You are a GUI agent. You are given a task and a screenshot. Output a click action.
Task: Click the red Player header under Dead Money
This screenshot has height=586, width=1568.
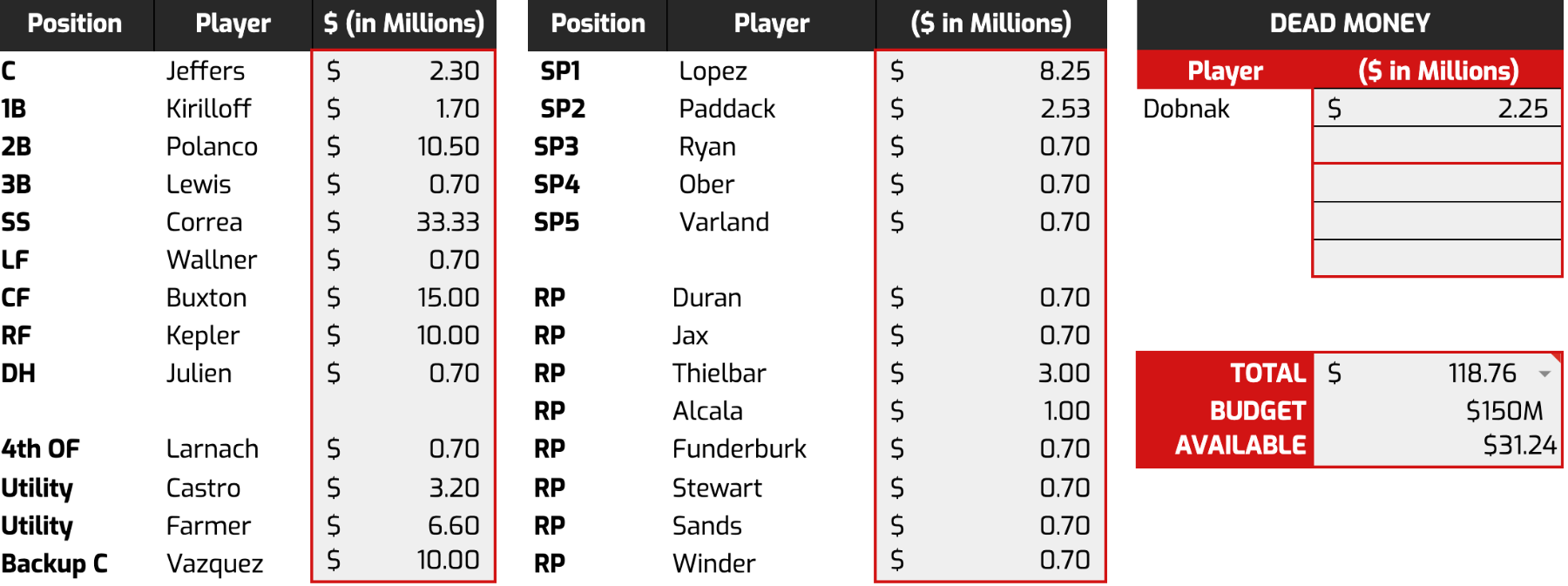[1225, 71]
